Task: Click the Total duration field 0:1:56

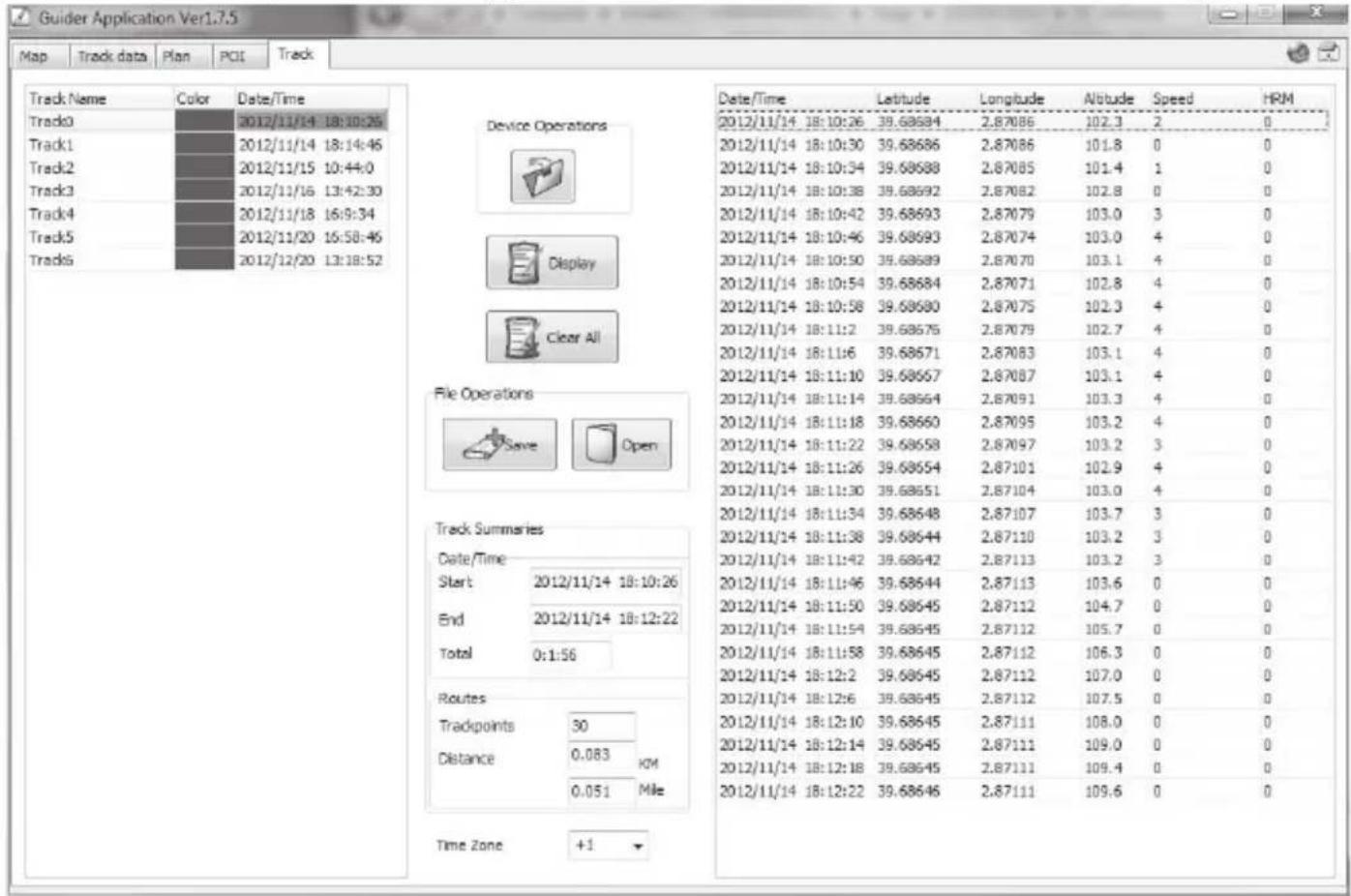Action: [570, 655]
